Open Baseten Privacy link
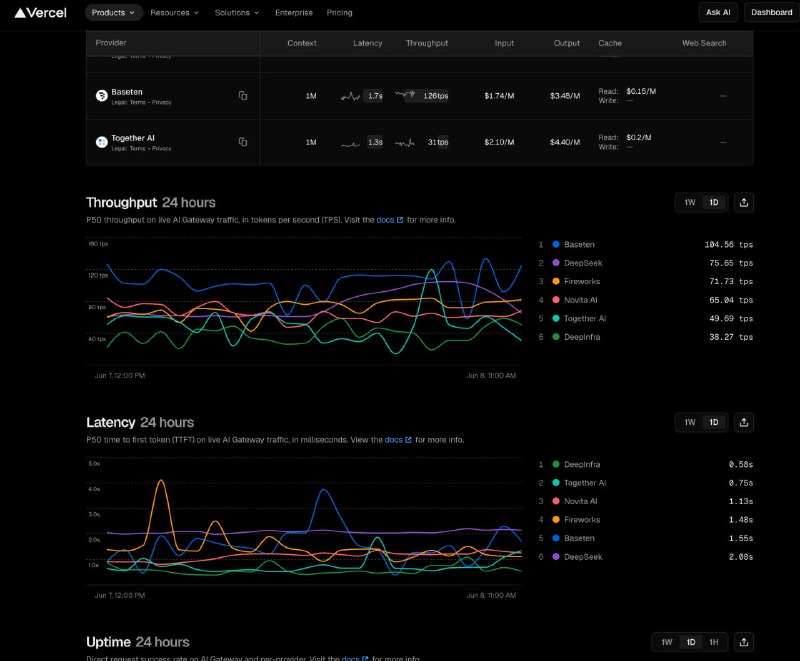This screenshot has height=661, width=800. click(x=162, y=103)
